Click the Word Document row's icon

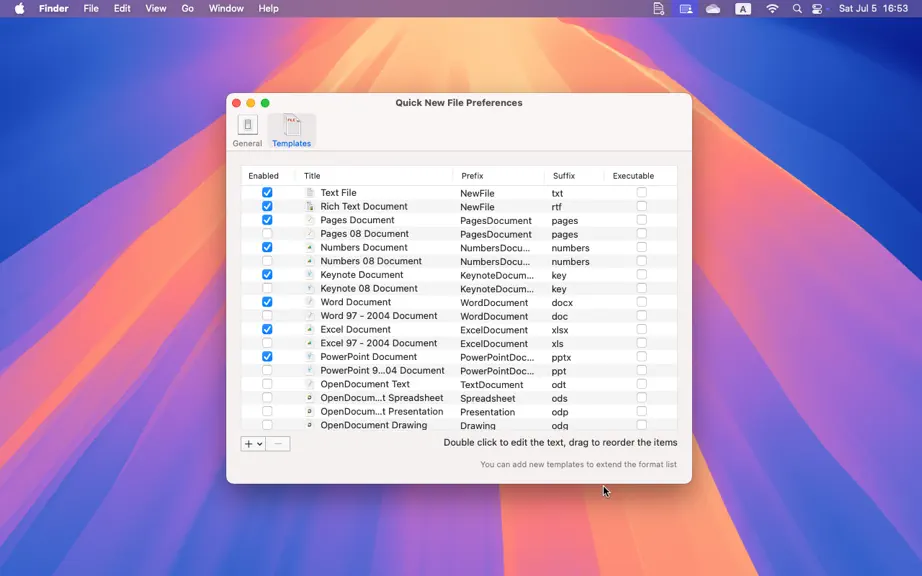click(310, 302)
